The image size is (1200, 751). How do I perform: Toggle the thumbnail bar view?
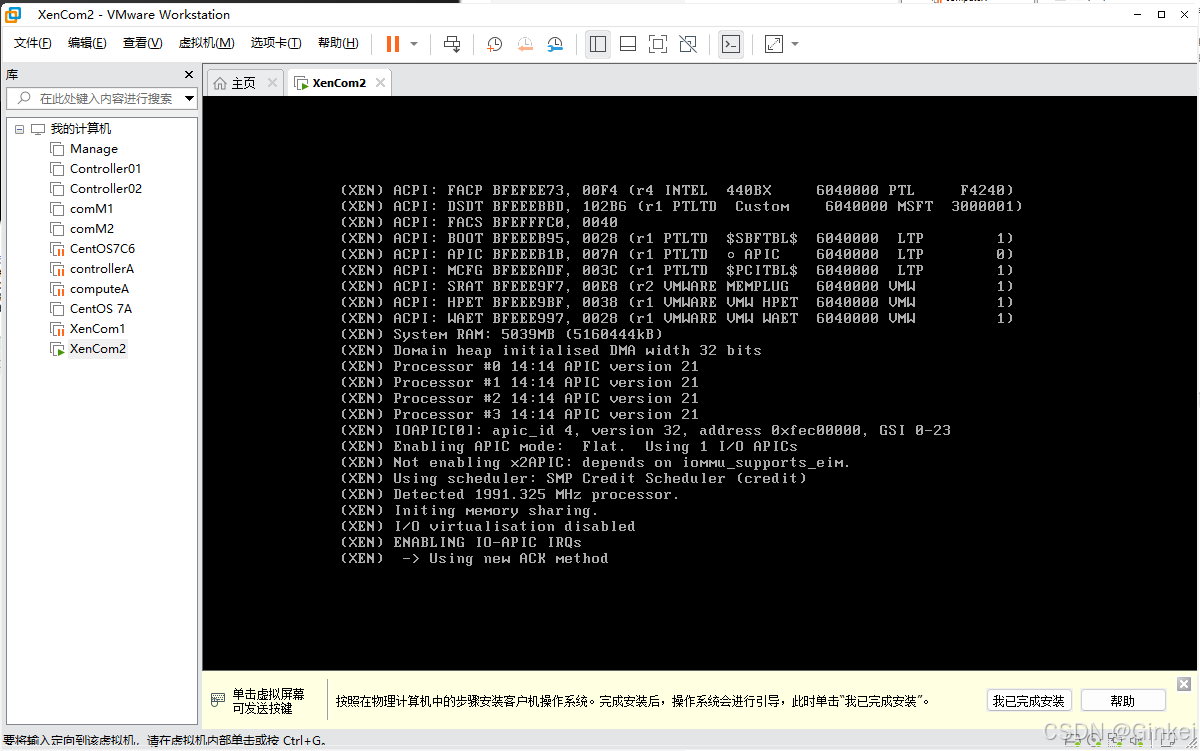pyautogui.click(x=628, y=44)
